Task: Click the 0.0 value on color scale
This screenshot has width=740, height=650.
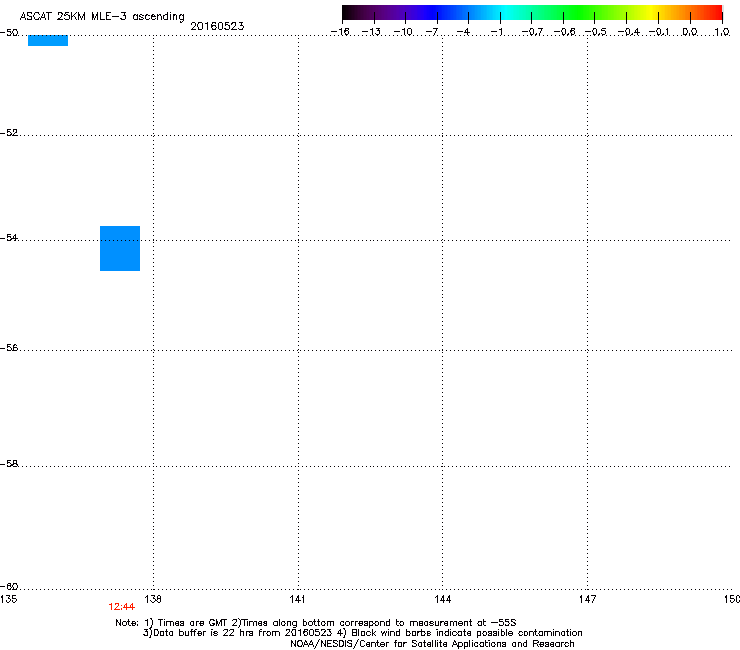Action: pyautogui.click(x=690, y=32)
